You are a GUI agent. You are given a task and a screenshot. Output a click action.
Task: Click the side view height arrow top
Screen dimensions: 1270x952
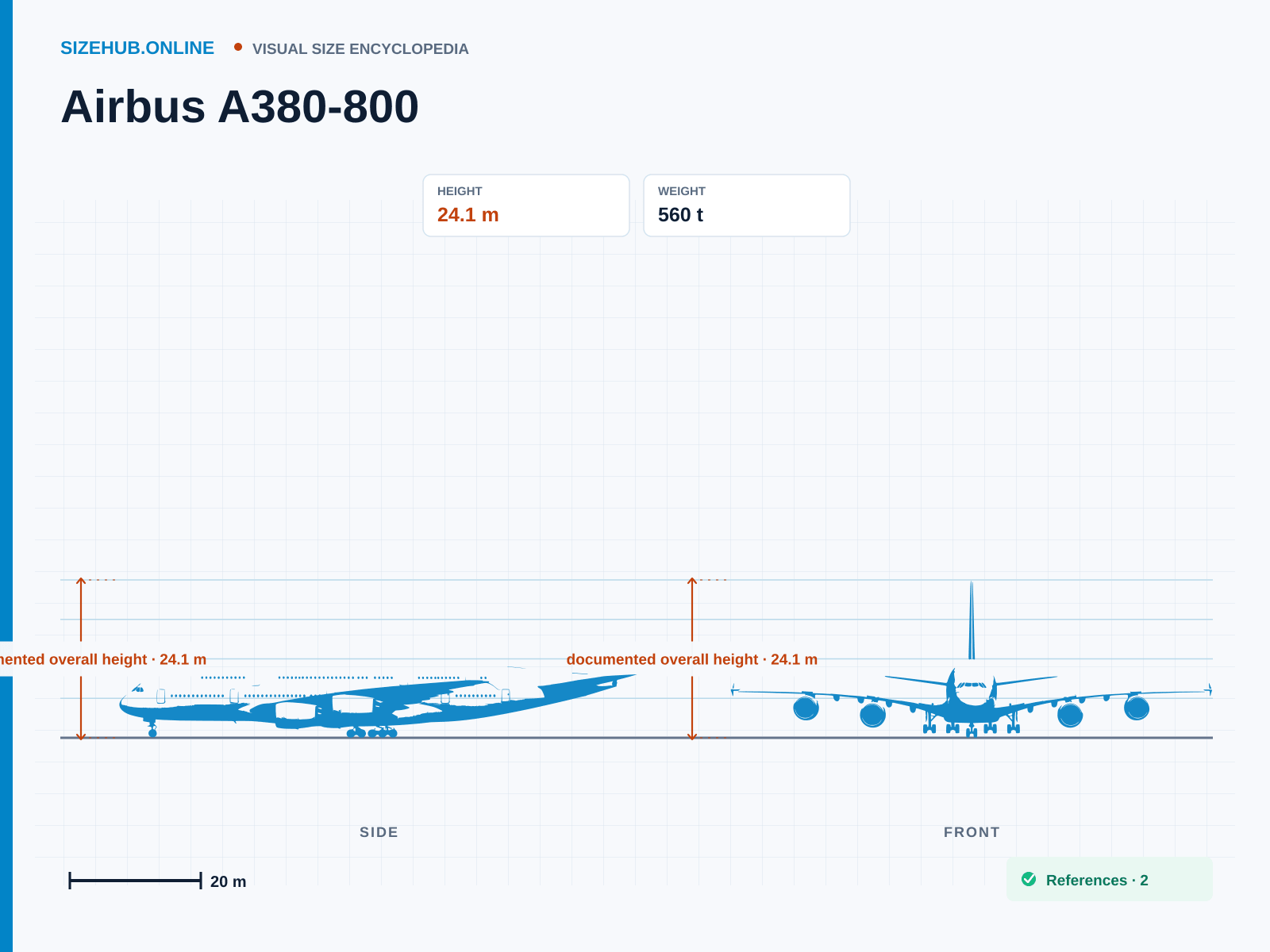[81, 582]
